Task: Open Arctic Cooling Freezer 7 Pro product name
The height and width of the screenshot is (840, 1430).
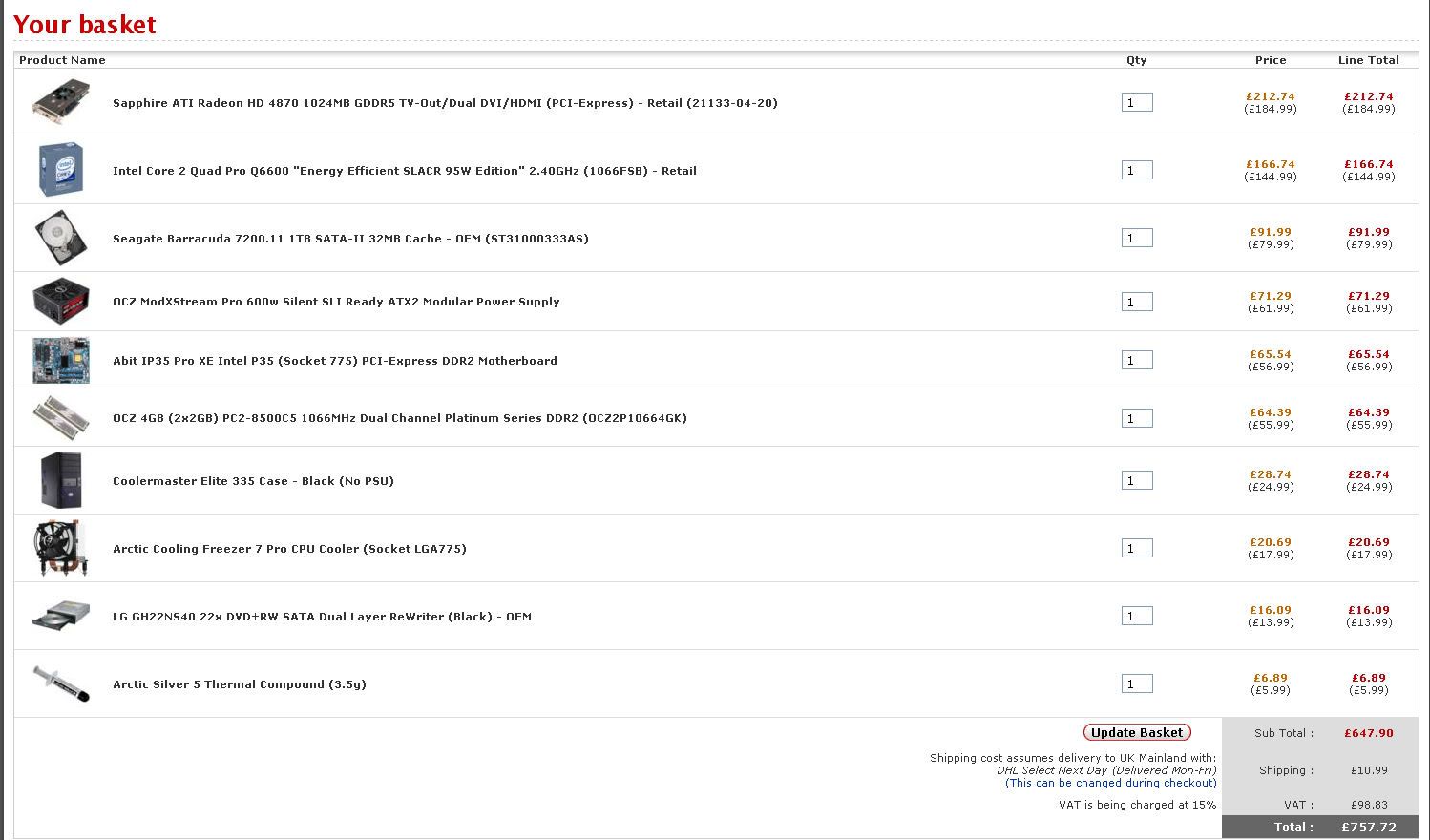Action: tap(289, 549)
